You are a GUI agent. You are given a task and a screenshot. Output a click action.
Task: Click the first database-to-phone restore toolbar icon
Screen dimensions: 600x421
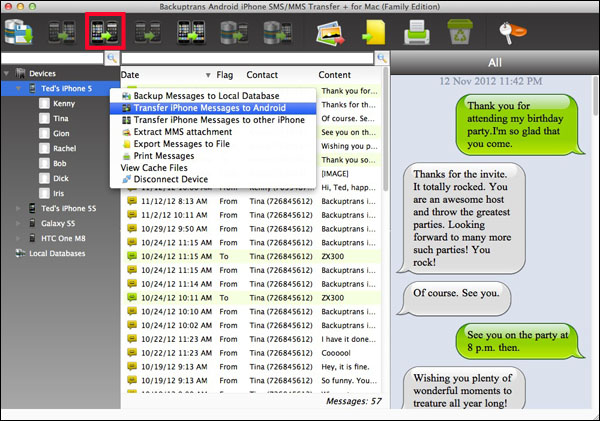pos(234,32)
